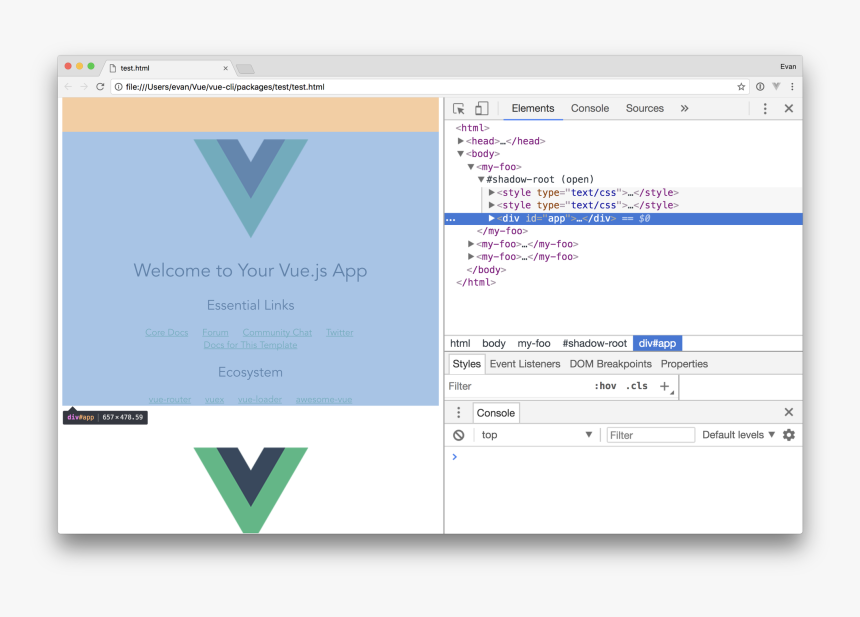Go forward with browser forward arrow
The image size is (860, 617).
point(83,87)
